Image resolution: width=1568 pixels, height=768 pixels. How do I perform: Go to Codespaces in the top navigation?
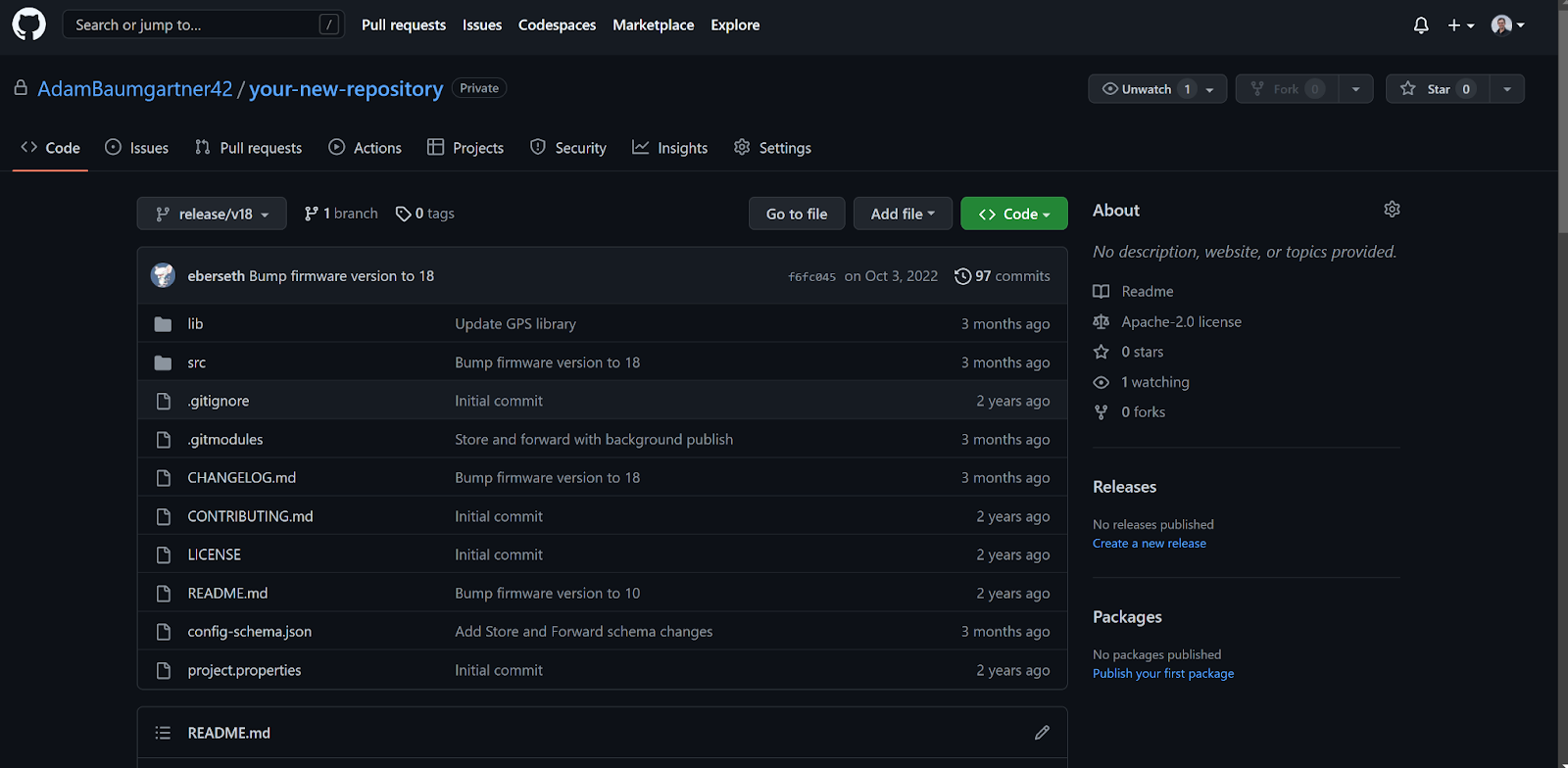(x=557, y=25)
